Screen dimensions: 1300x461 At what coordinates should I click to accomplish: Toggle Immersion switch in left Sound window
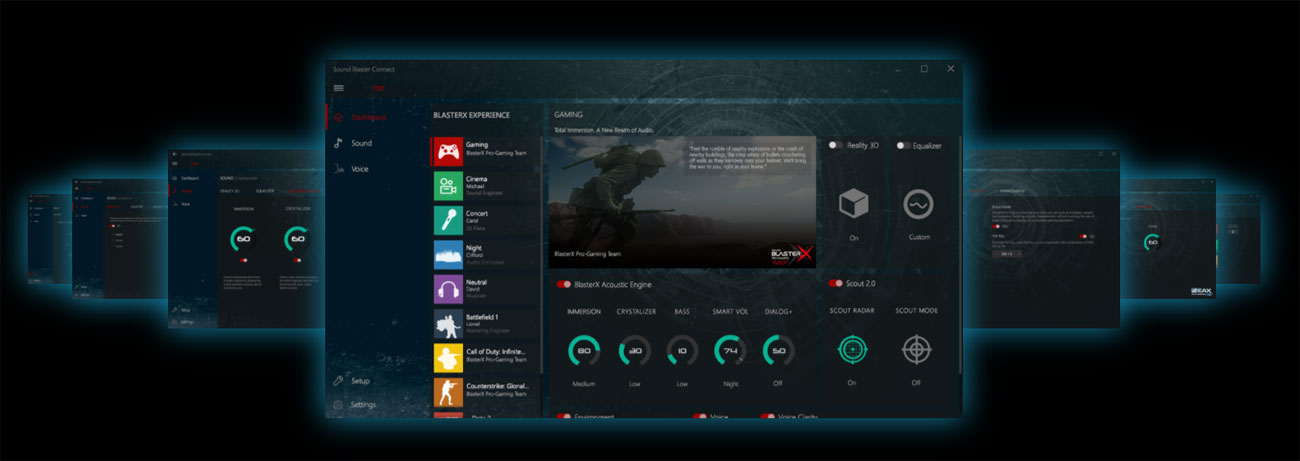click(244, 259)
